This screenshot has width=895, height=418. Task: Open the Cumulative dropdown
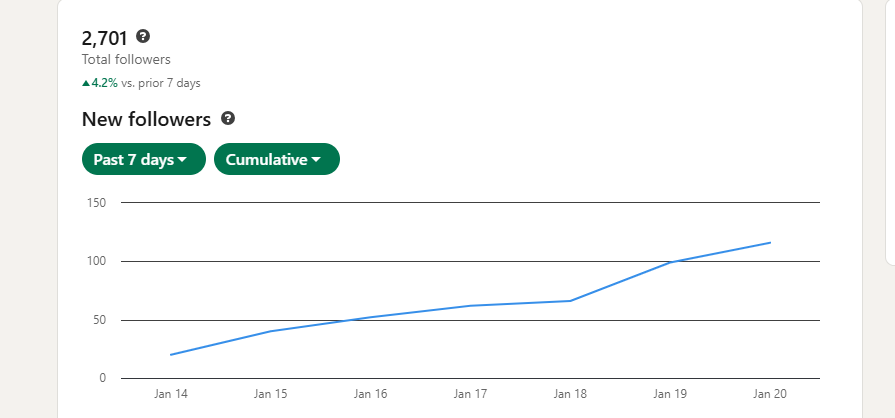[277, 159]
